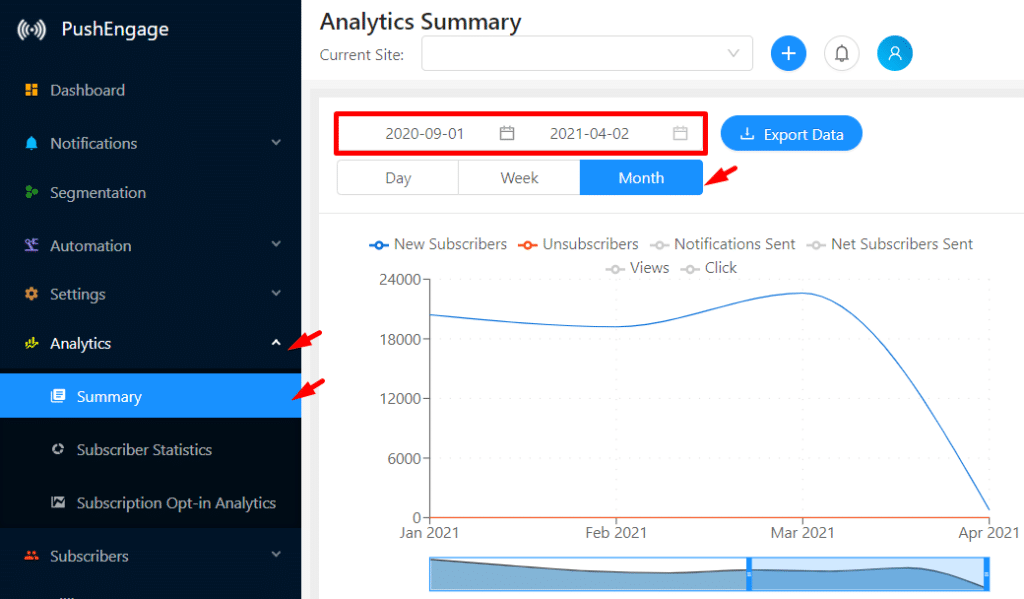Collapse the Analytics sidebar menu
The height and width of the screenshot is (599, 1024).
click(x=150, y=343)
